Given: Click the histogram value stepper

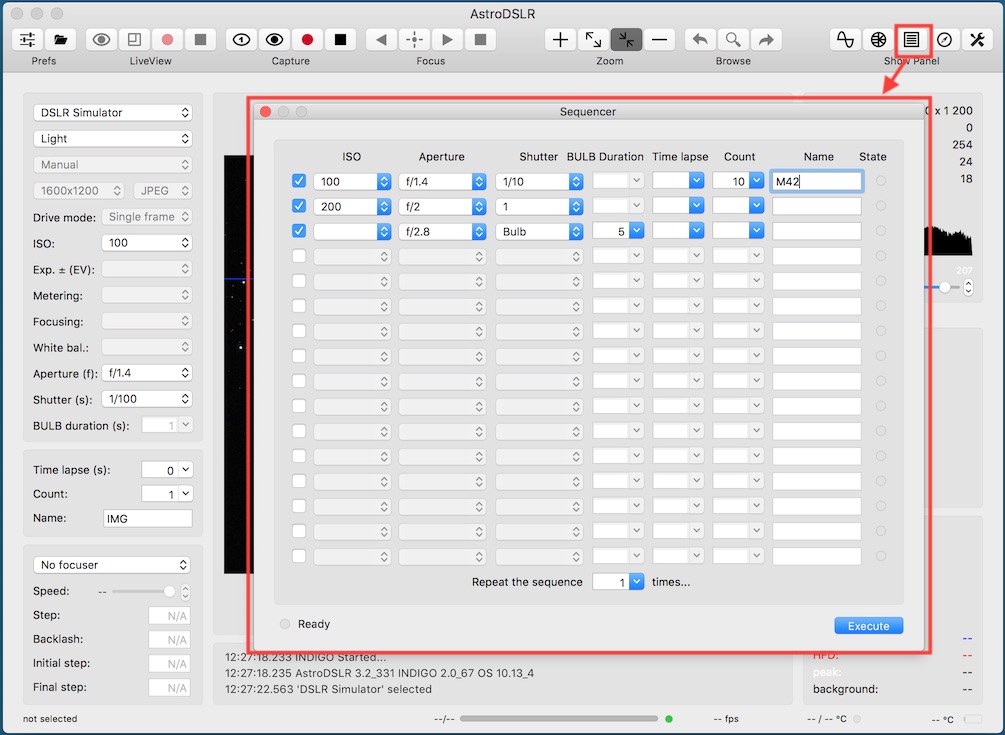Looking at the screenshot, I should point(968,287).
